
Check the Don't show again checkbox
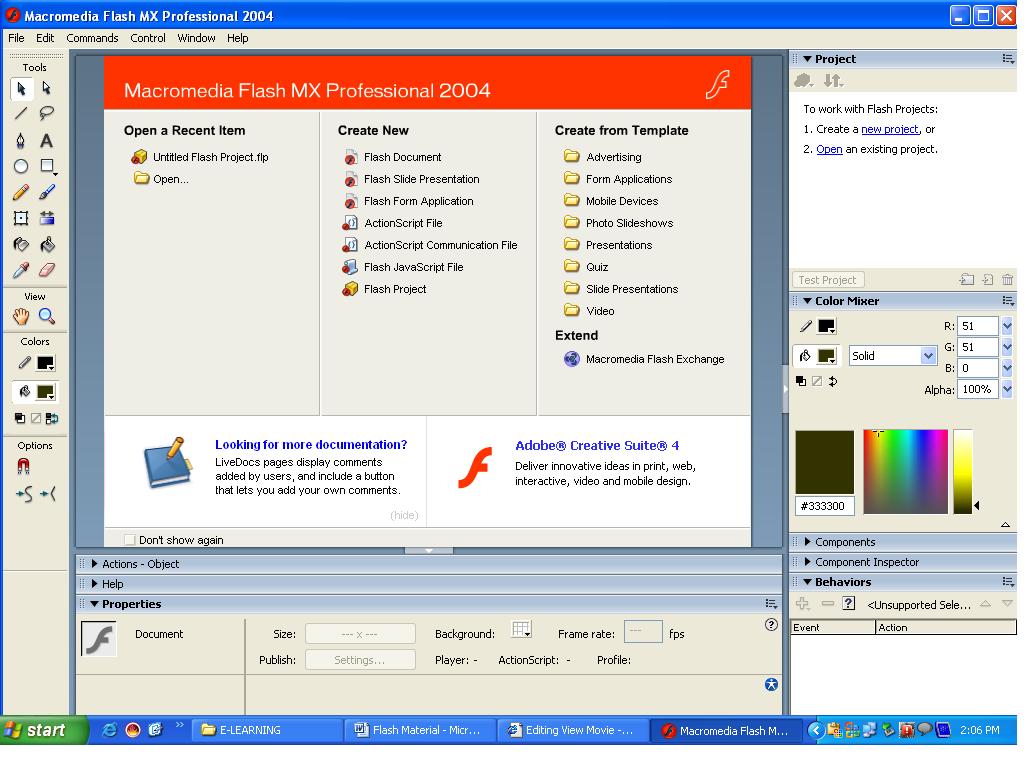point(130,540)
